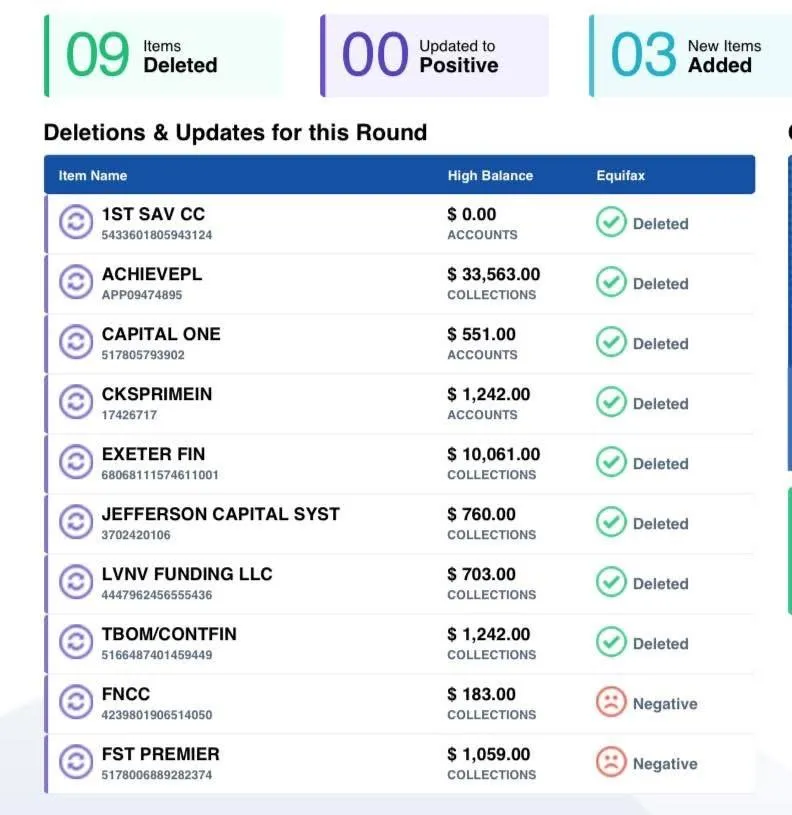Image resolution: width=792 pixels, height=815 pixels.
Task: Click the sync icon beside CAPITAL ONE
Action: pos(75,342)
